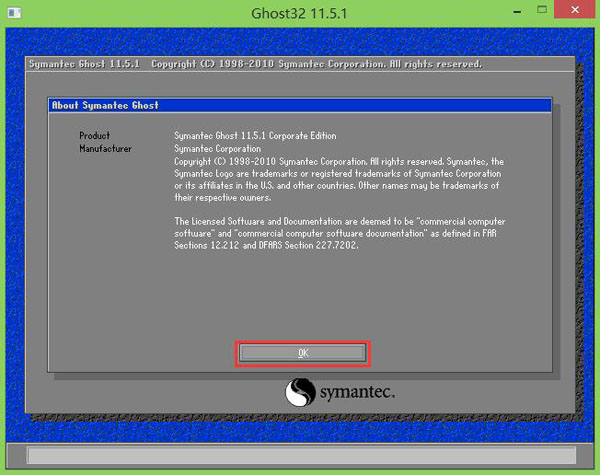Click the 'Symantec Ghost 11.5.1 Copyright' header bar
Viewport: 600px width, 475px height.
[300, 64]
